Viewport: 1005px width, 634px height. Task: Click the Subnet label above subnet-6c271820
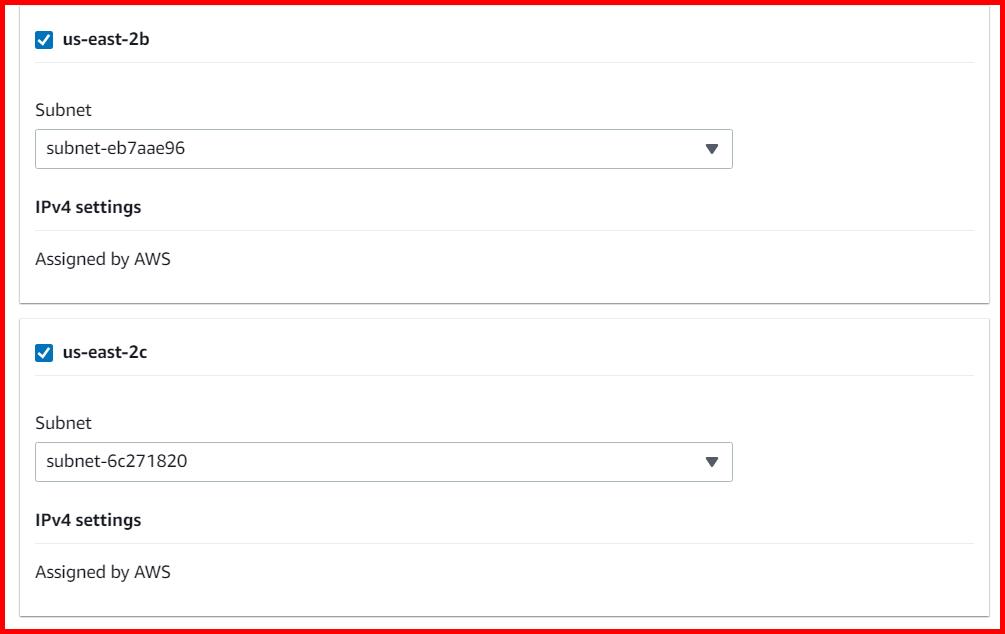coord(64,423)
